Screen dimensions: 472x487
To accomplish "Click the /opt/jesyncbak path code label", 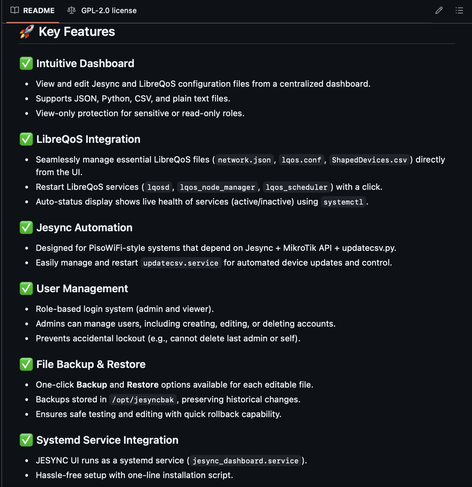I will coord(143,400).
